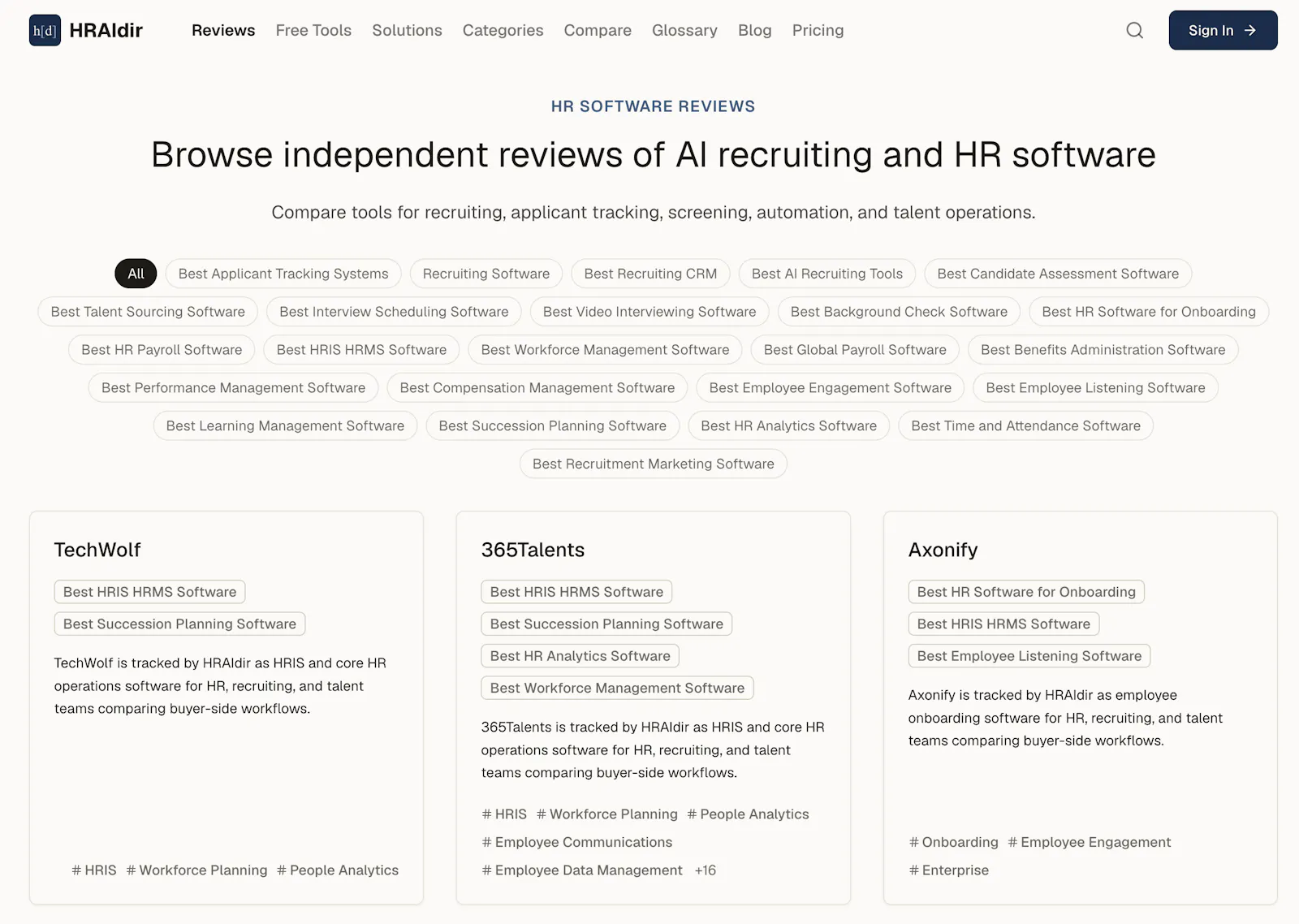
Task: Click 365Talents' #Employee Communications hashtag
Action: click(577, 842)
